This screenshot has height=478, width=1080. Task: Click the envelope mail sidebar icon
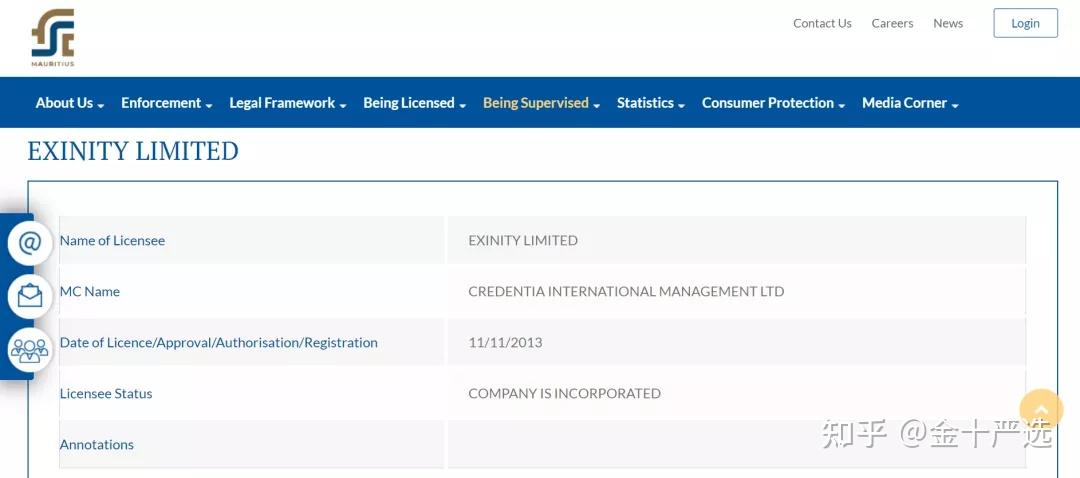[x=30, y=296]
